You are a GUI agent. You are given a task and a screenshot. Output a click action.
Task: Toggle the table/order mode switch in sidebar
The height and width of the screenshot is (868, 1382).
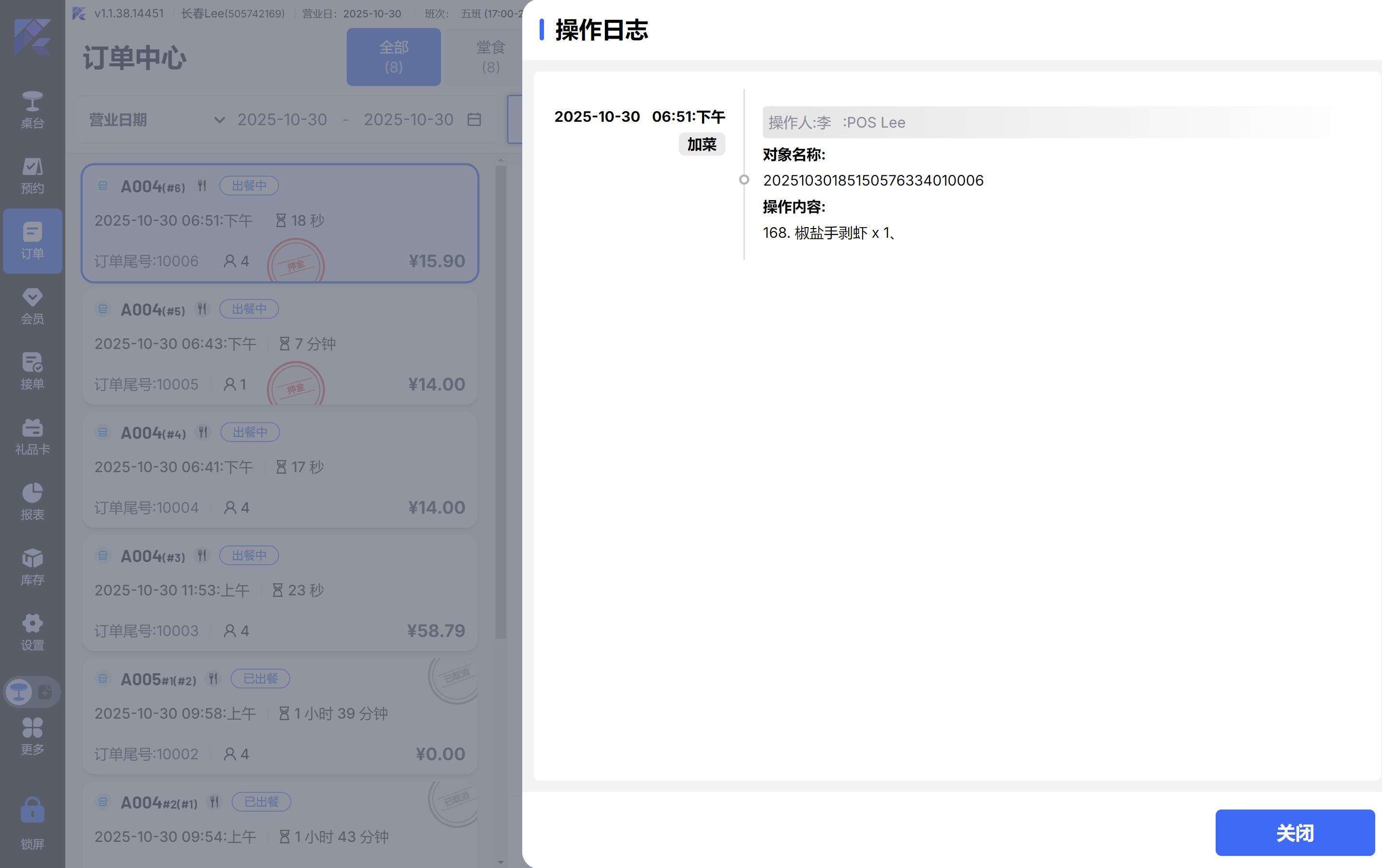click(32, 692)
